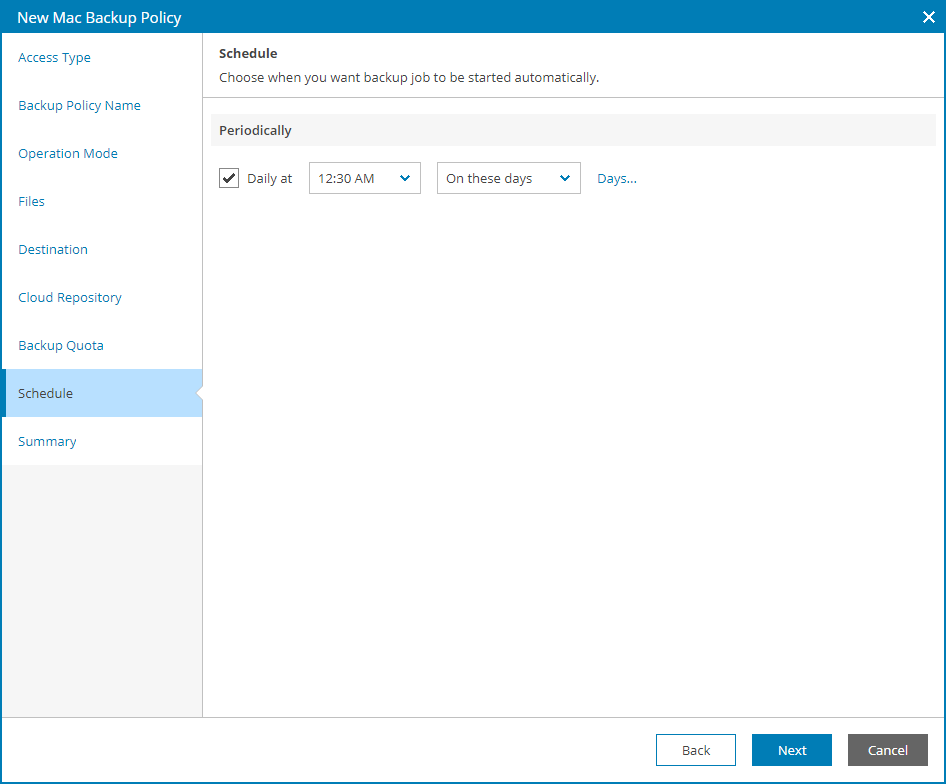The height and width of the screenshot is (784, 946).
Task: Close the wizard with the X icon
Action: click(927, 17)
